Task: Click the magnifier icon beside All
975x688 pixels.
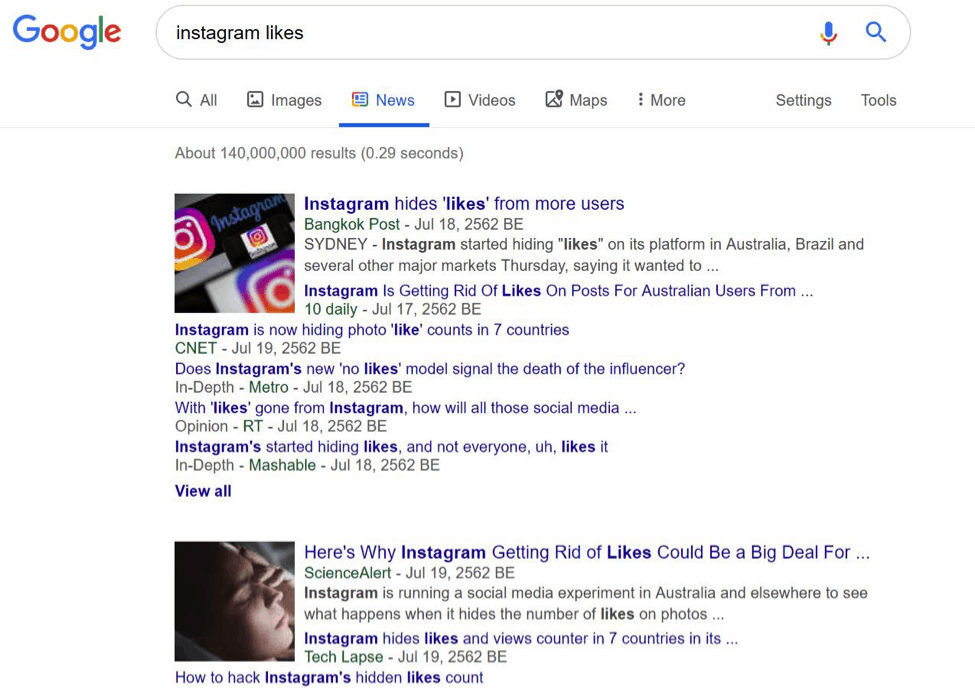Action: click(x=183, y=100)
